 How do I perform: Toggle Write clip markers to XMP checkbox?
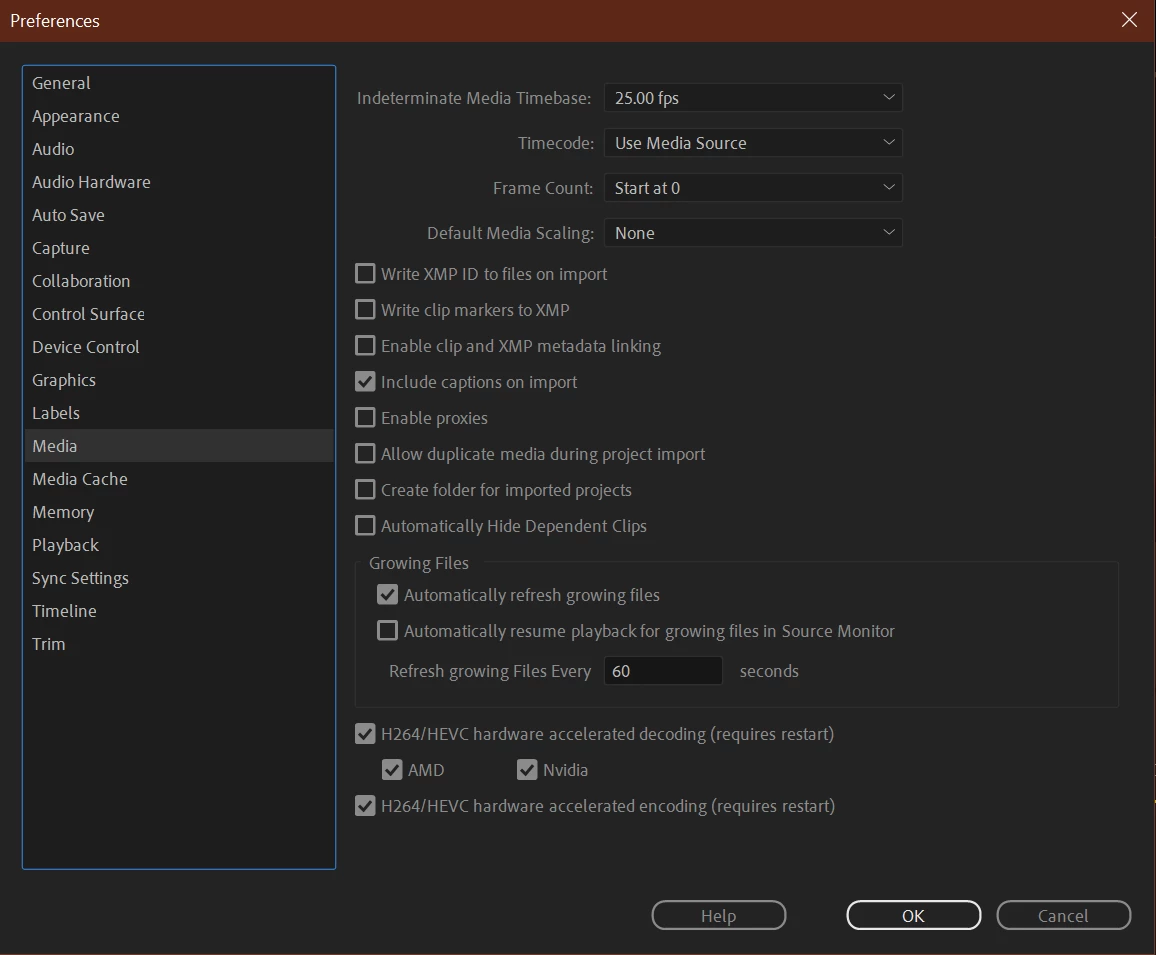[365, 310]
